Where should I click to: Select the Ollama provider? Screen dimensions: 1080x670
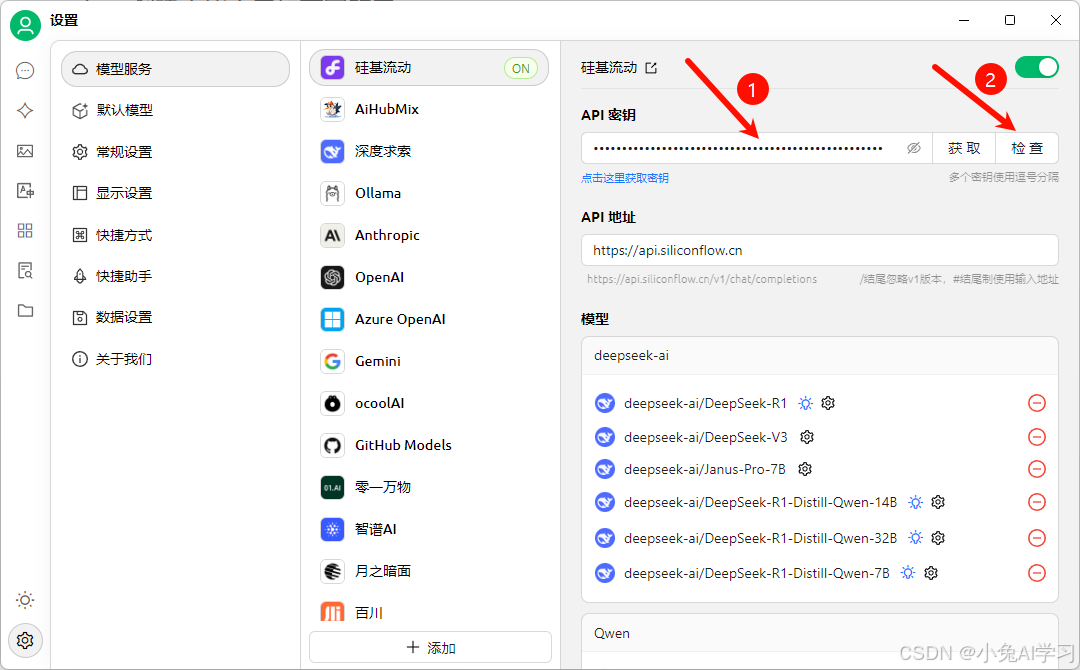coord(428,193)
